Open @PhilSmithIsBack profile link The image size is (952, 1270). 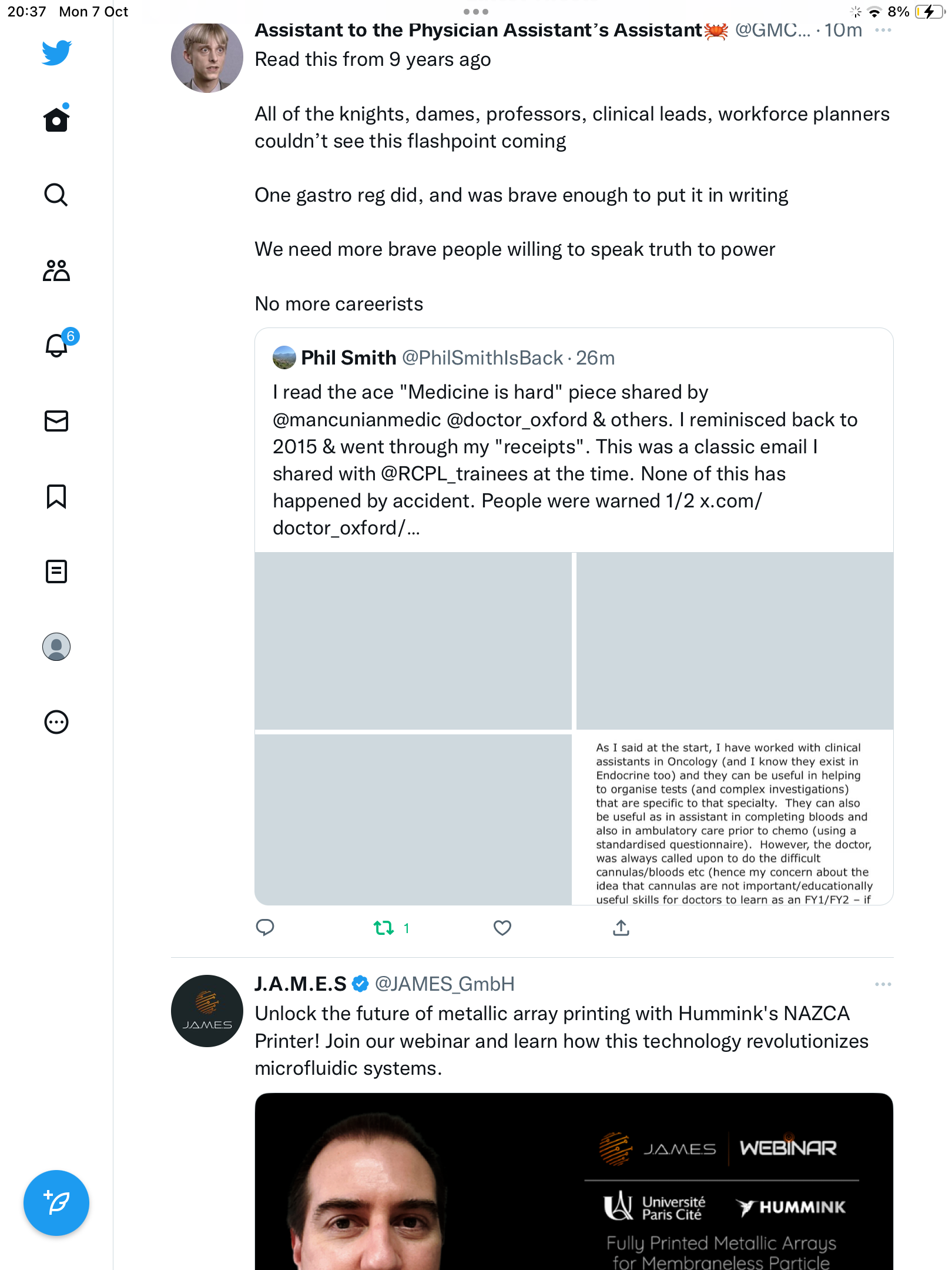click(x=482, y=357)
